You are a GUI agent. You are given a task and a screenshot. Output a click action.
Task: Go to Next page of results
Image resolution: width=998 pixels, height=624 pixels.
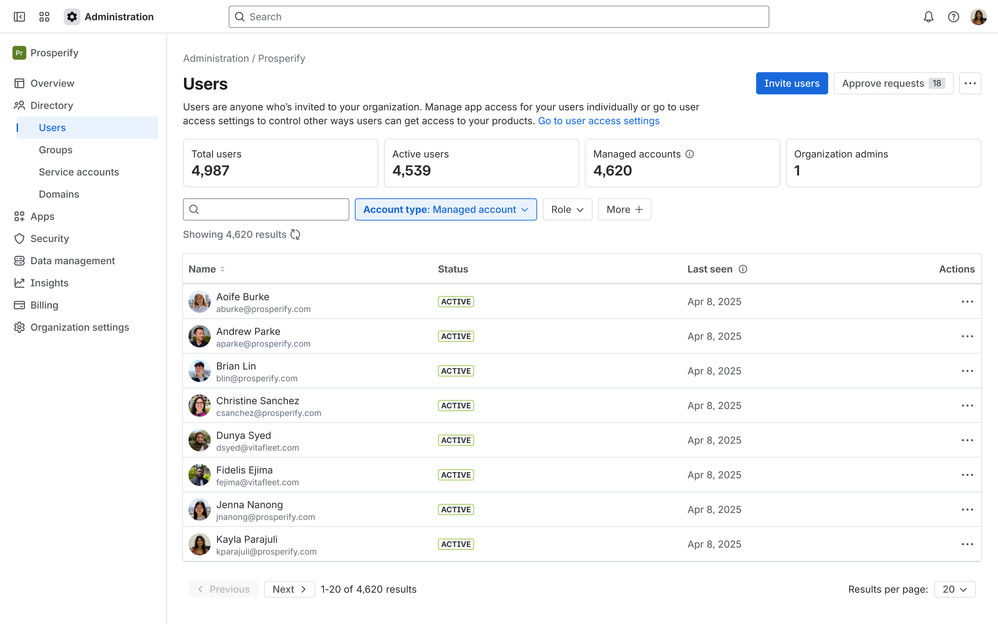click(x=290, y=590)
